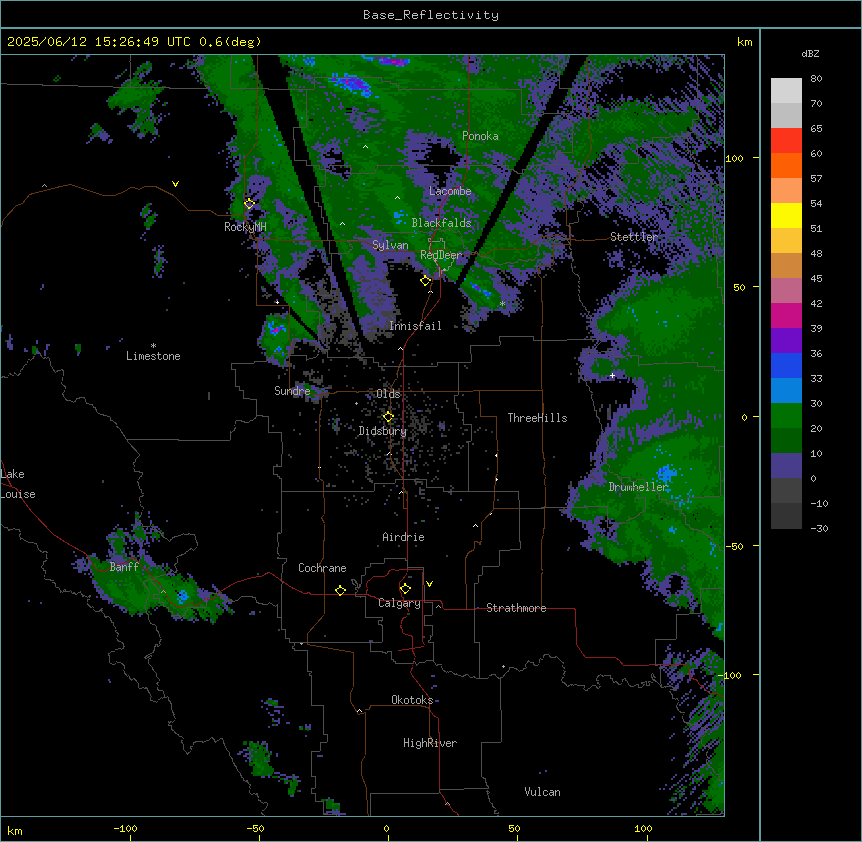Click the Okotoks label
Viewport: 862px width, 842px height.
412,700
